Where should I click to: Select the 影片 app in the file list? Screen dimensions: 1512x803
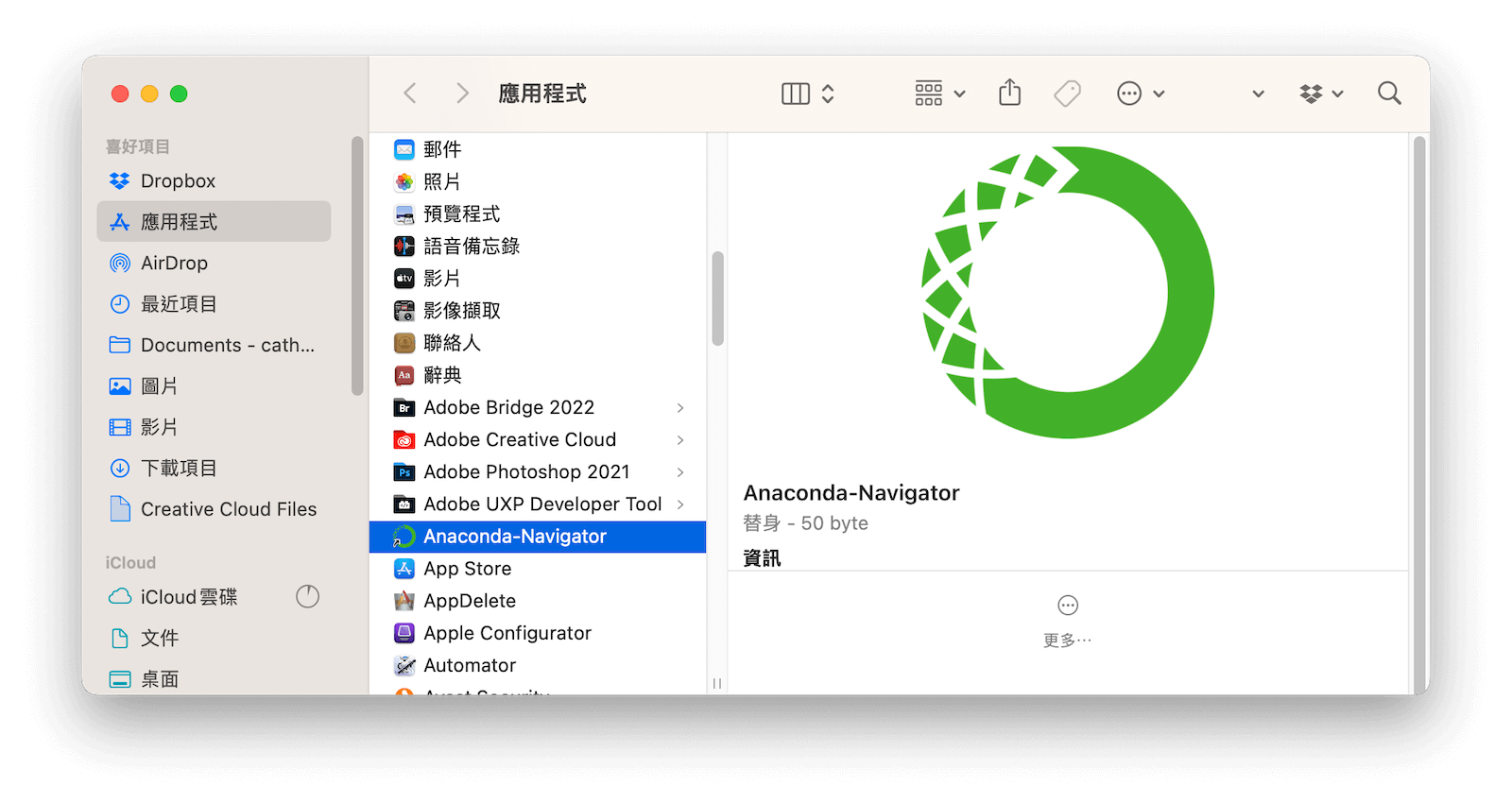(538, 278)
